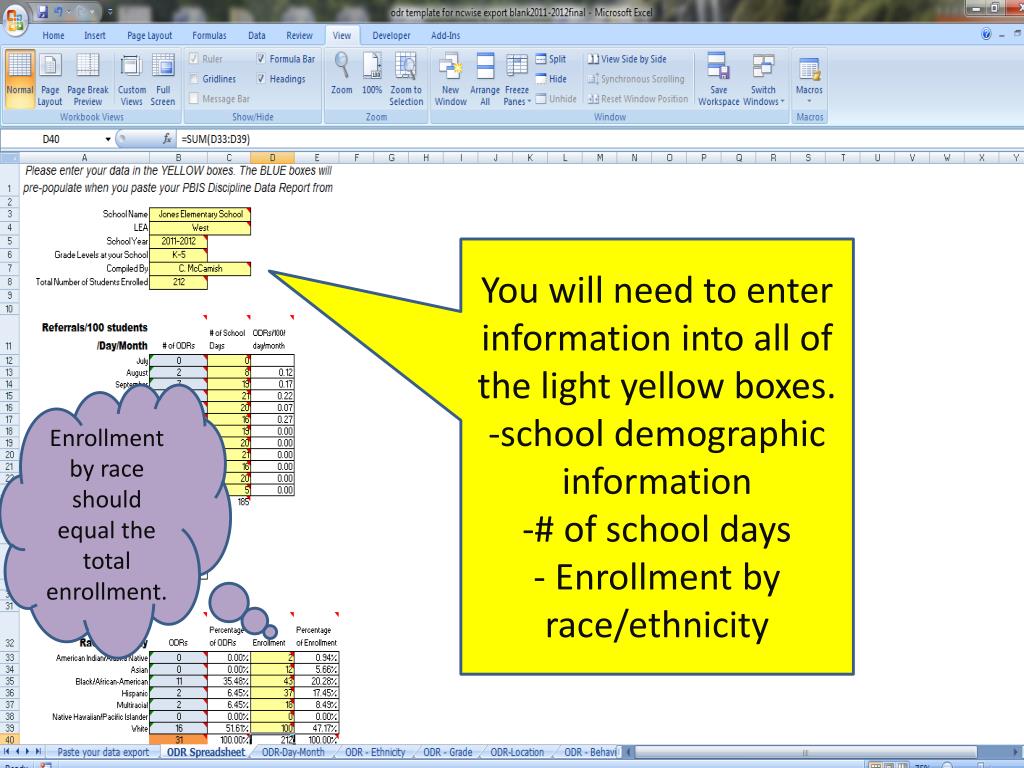
Task: Open Custom Views dialog
Action: (131, 80)
